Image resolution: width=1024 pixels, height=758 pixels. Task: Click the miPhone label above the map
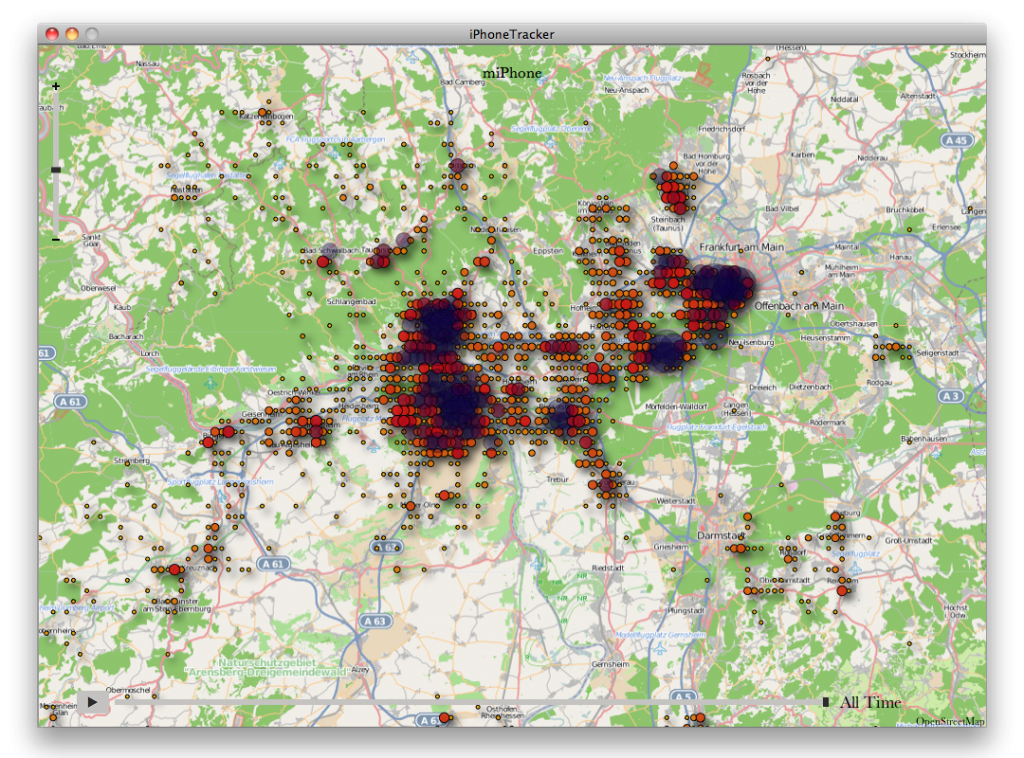512,73
